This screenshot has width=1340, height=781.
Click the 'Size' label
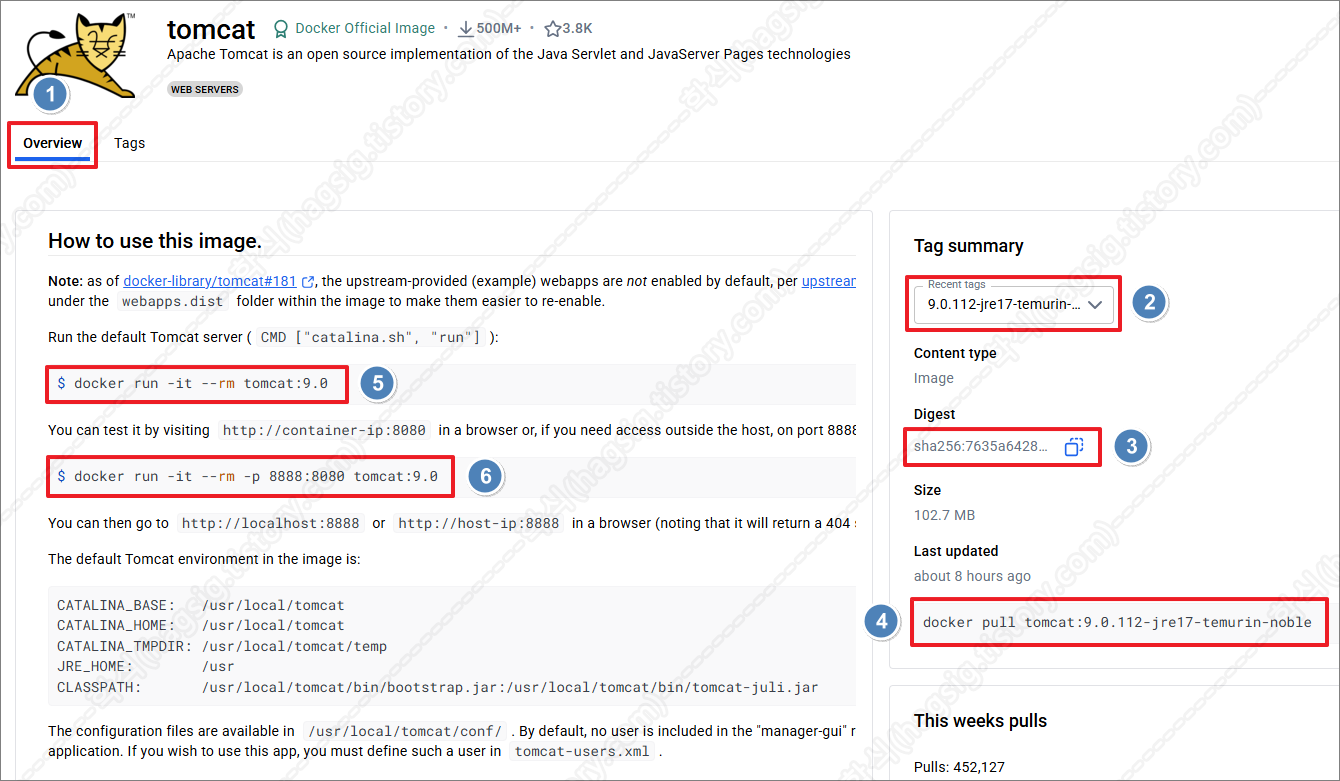pos(927,490)
